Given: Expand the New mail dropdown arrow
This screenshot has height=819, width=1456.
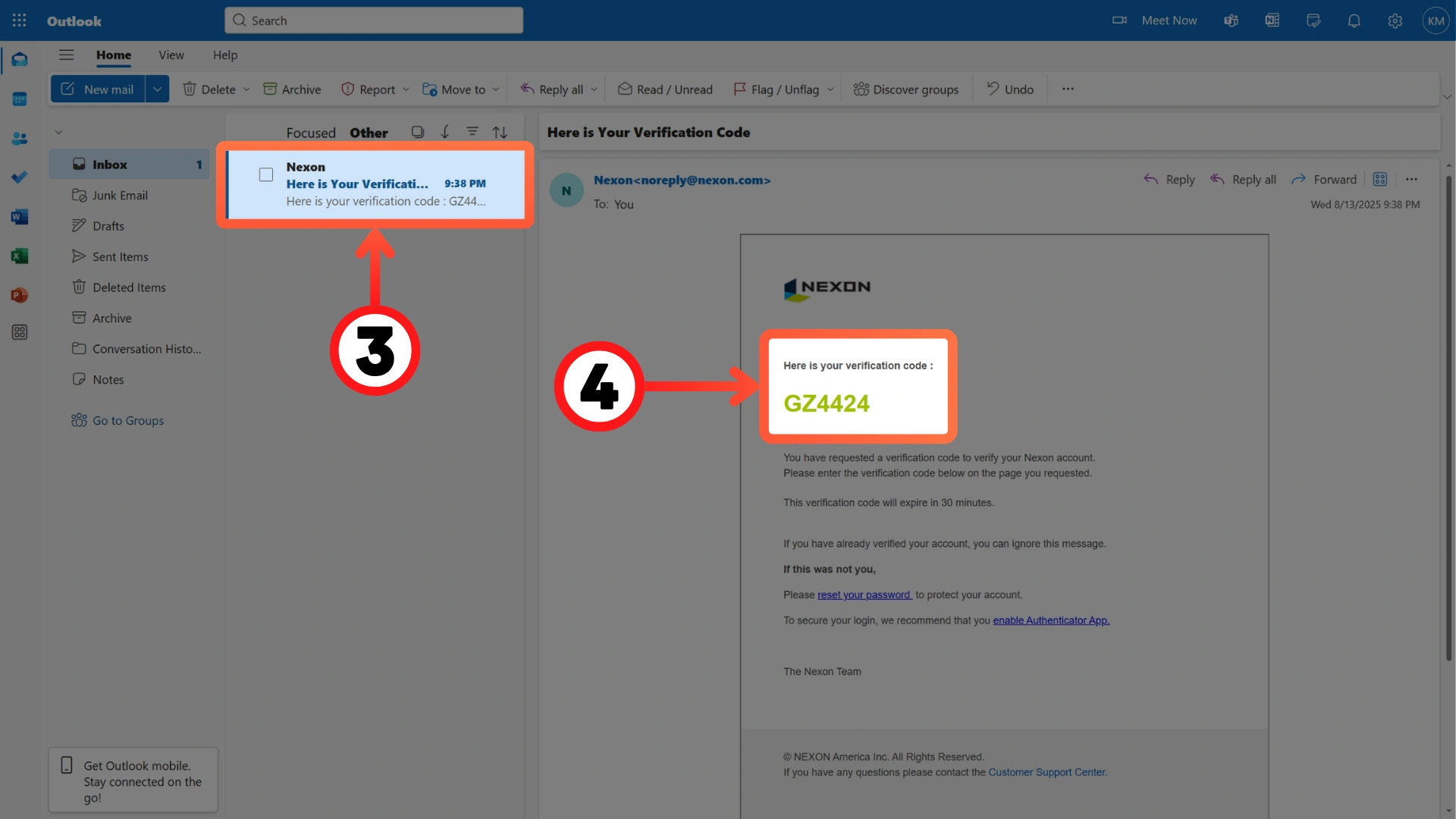Looking at the screenshot, I should [x=157, y=89].
